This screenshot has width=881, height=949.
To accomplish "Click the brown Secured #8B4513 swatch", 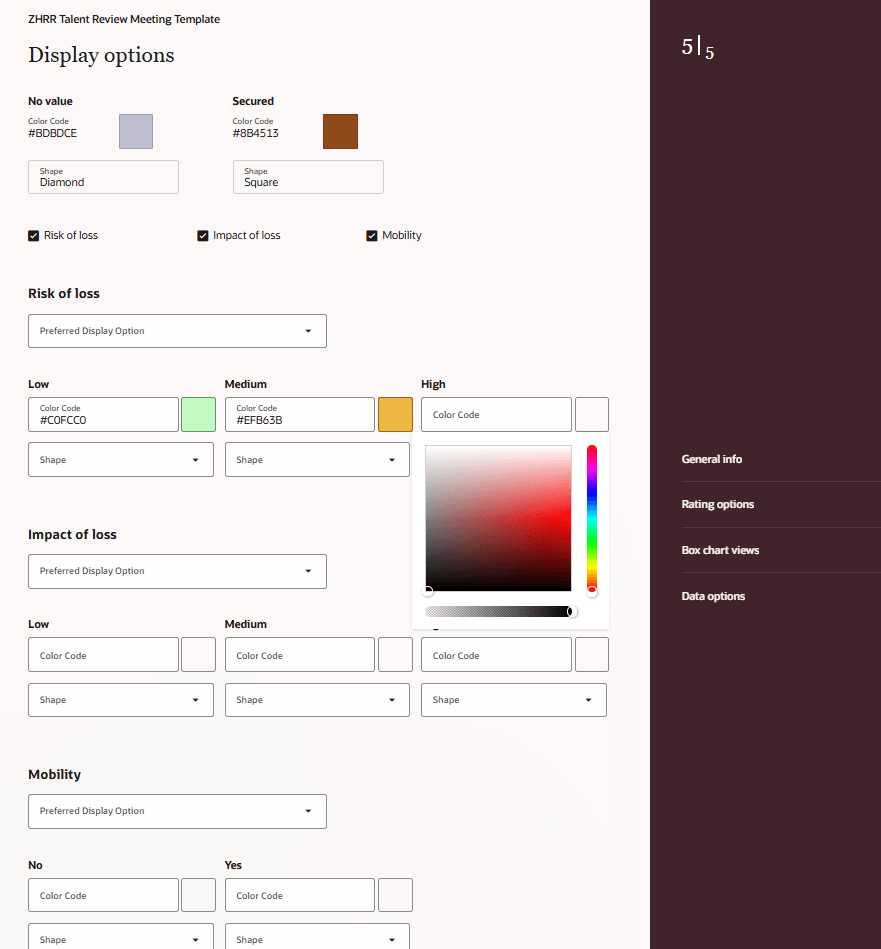I will (340, 131).
